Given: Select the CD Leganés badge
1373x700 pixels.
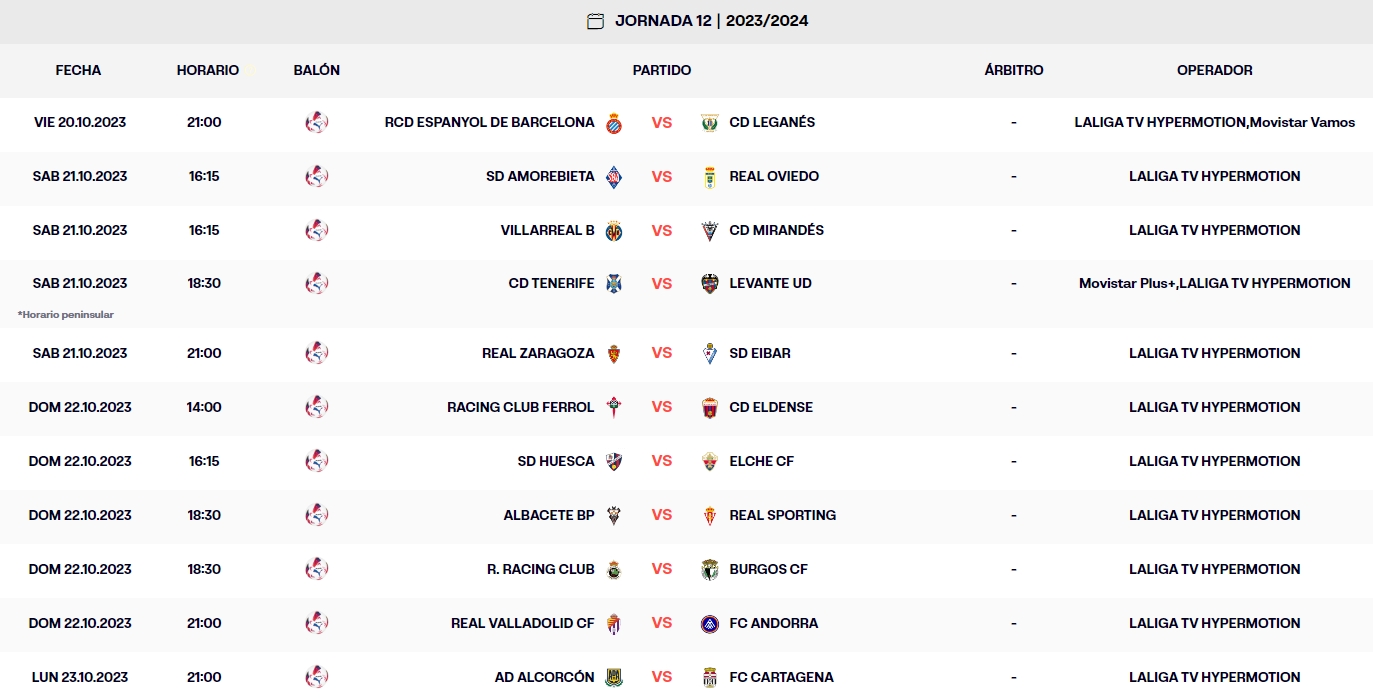Looking at the screenshot, I should pyautogui.click(x=710, y=122).
